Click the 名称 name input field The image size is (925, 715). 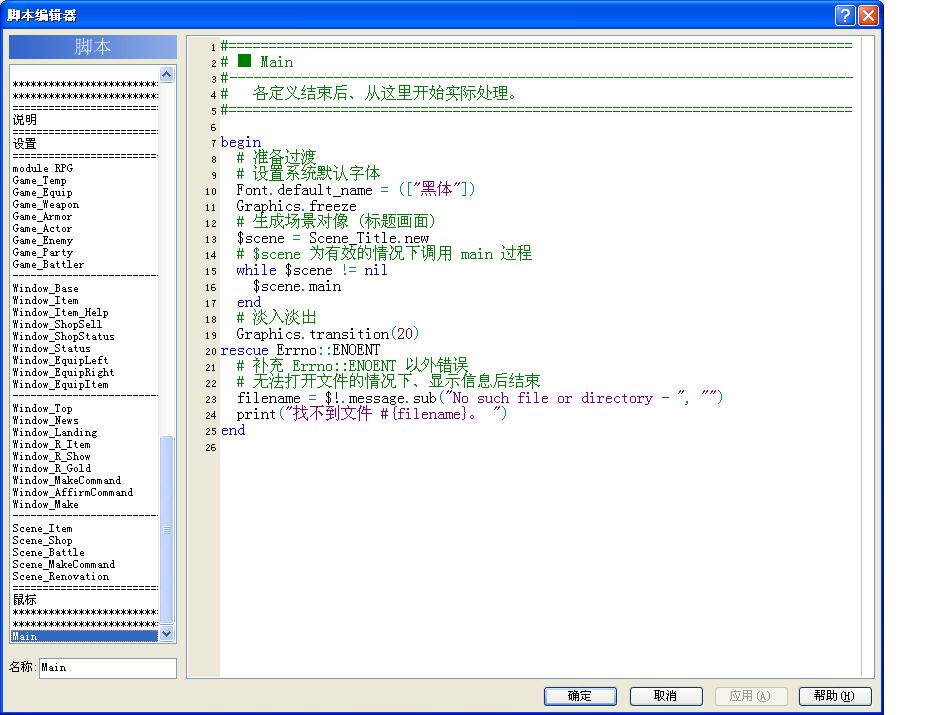(108, 668)
